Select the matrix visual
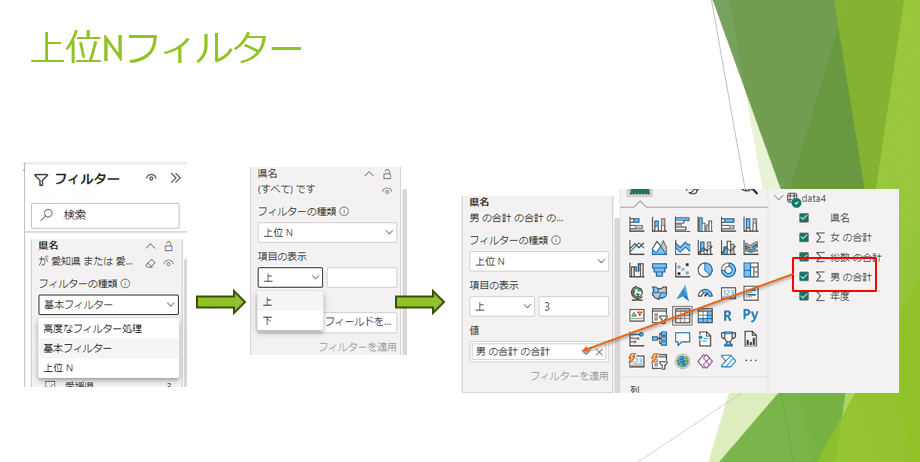This screenshot has height=462, width=920. pos(705,315)
